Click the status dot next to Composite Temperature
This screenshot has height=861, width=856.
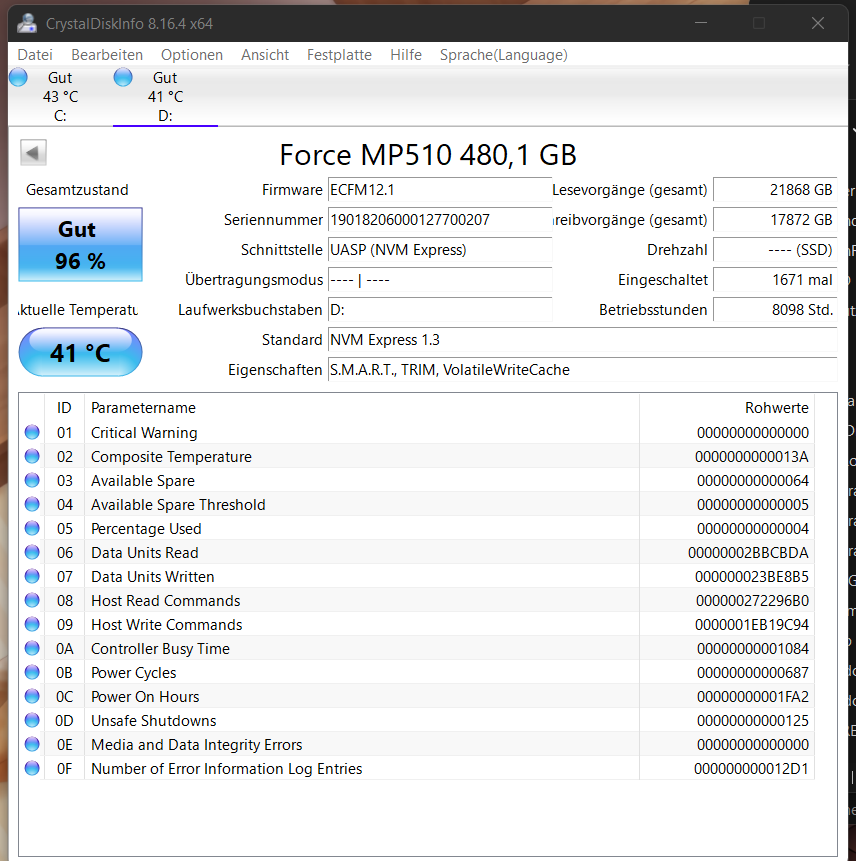coord(32,456)
